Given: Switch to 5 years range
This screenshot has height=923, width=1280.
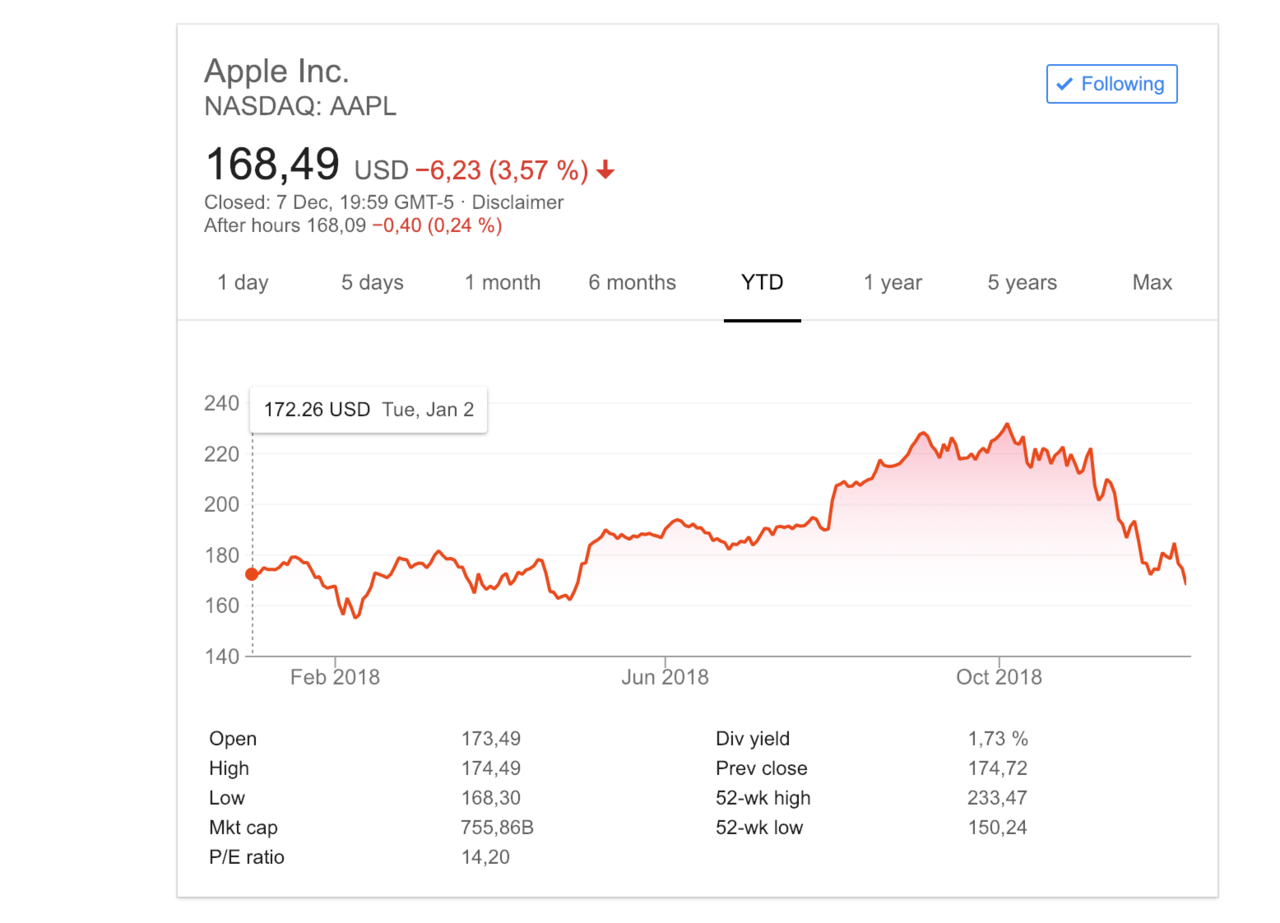Looking at the screenshot, I should click(x=1022, y=283).
